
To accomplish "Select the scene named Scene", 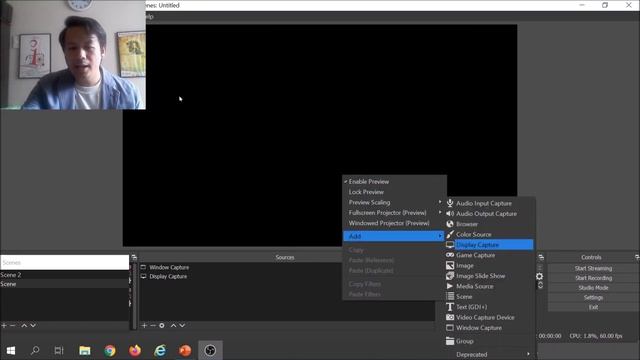I will pyautogui.click(x=64, y=284).
